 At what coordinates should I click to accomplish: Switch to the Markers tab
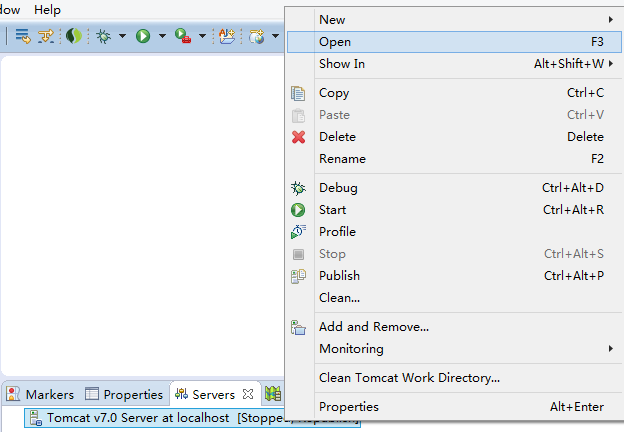(41, 394)
